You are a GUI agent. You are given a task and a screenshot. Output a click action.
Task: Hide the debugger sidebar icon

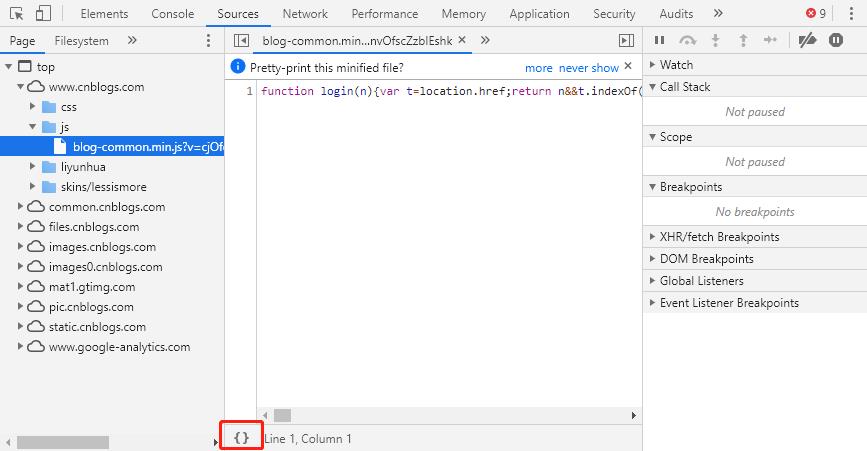[626, 40]
